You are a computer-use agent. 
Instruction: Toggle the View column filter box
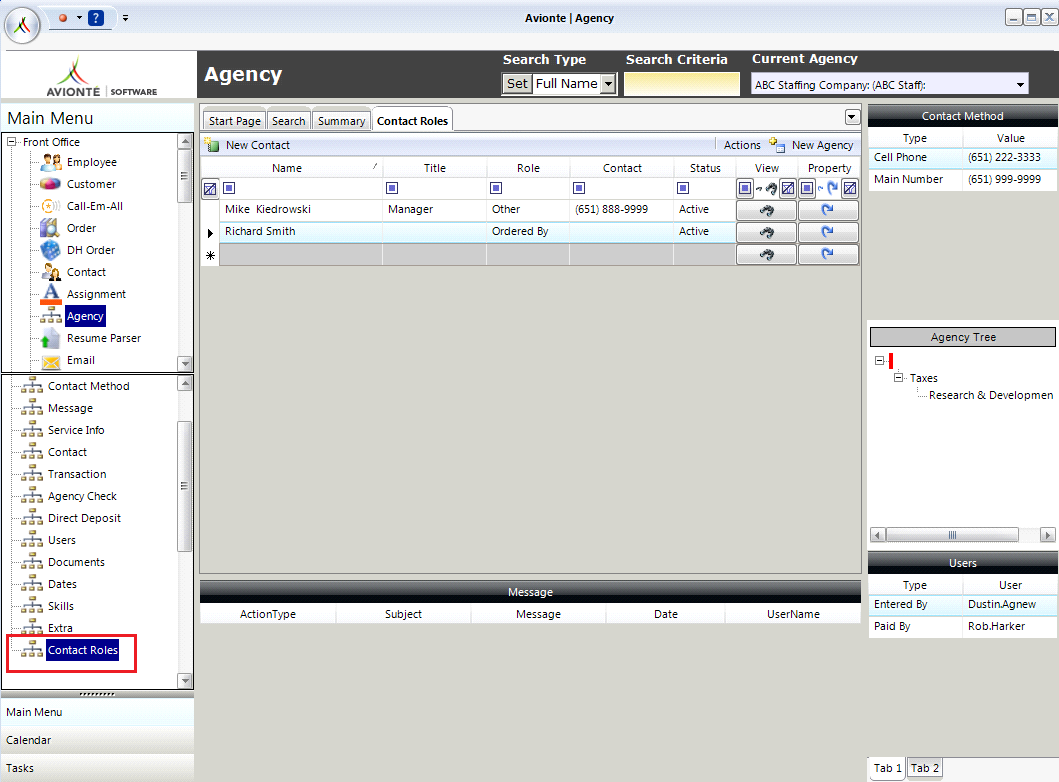click(x=745, y=188)
